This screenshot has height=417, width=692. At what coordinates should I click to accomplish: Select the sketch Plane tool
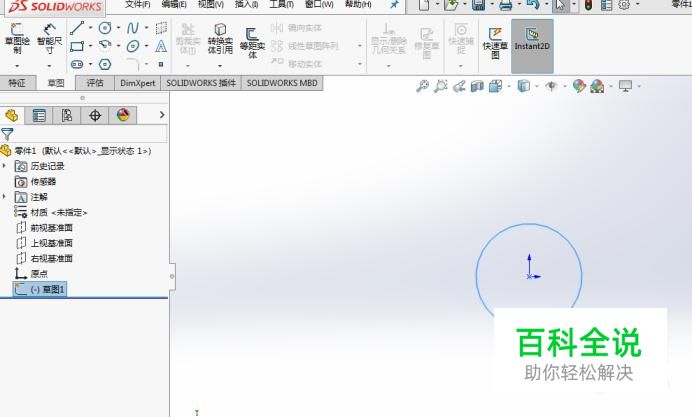pyautogui.click(x=161, y=28)
